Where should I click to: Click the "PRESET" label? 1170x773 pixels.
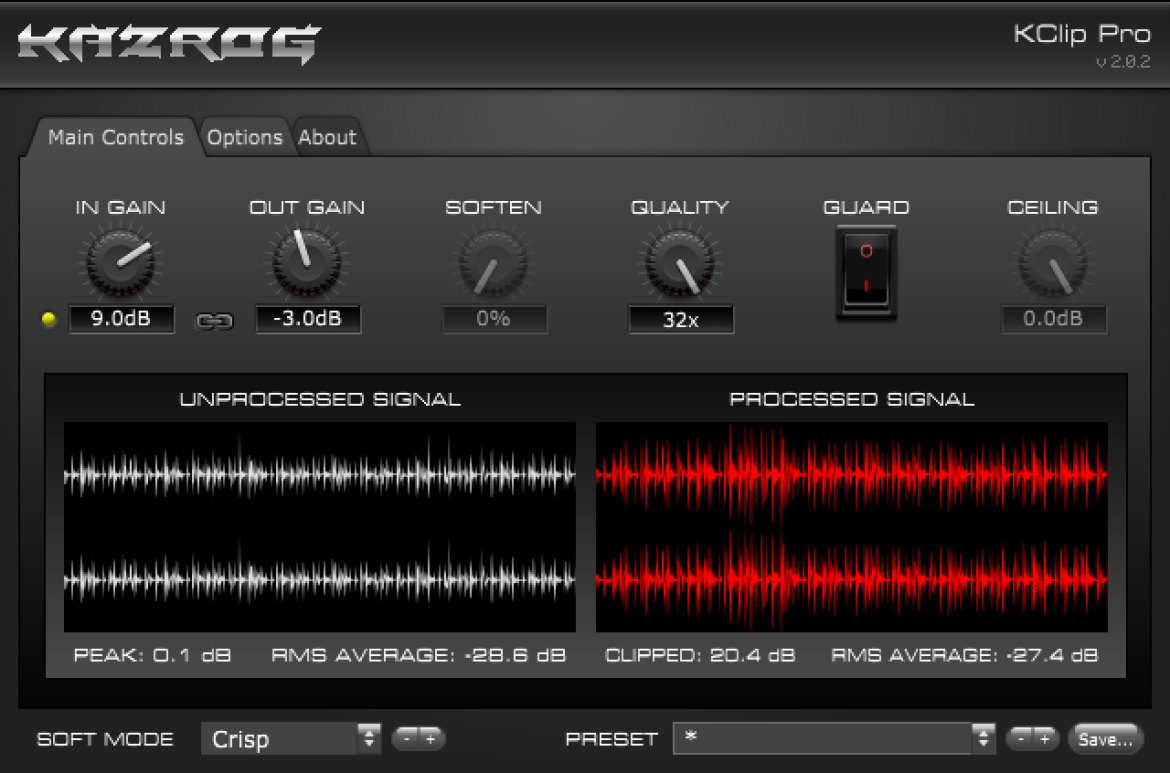tap(612, 739)
